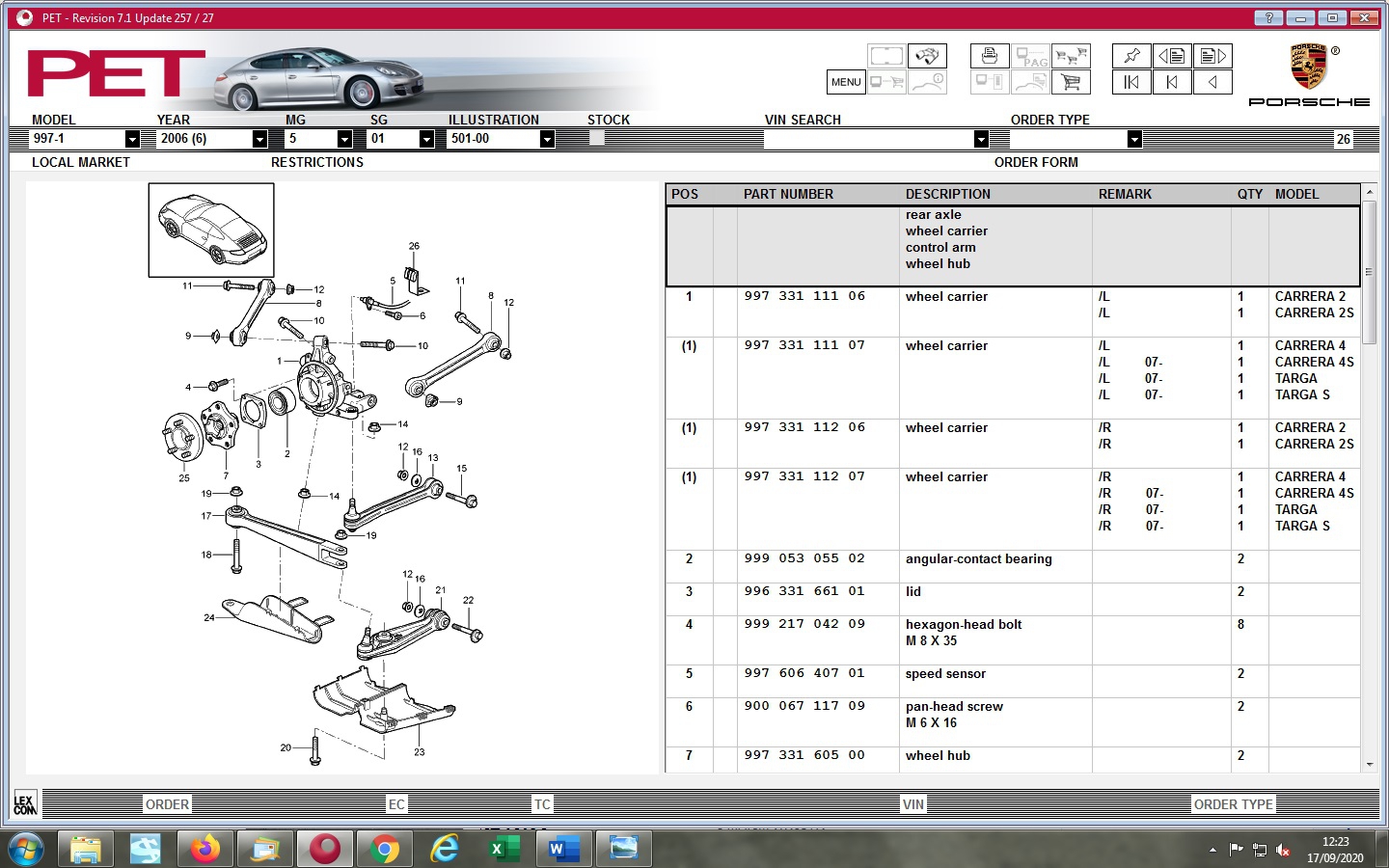
Task: Go to the next page via the document-right icon
Action: coord(1212,55)
